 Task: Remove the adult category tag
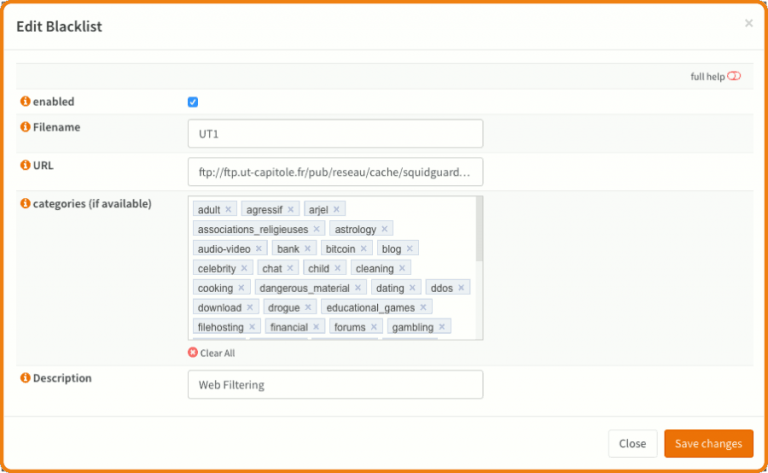[228, 210]
